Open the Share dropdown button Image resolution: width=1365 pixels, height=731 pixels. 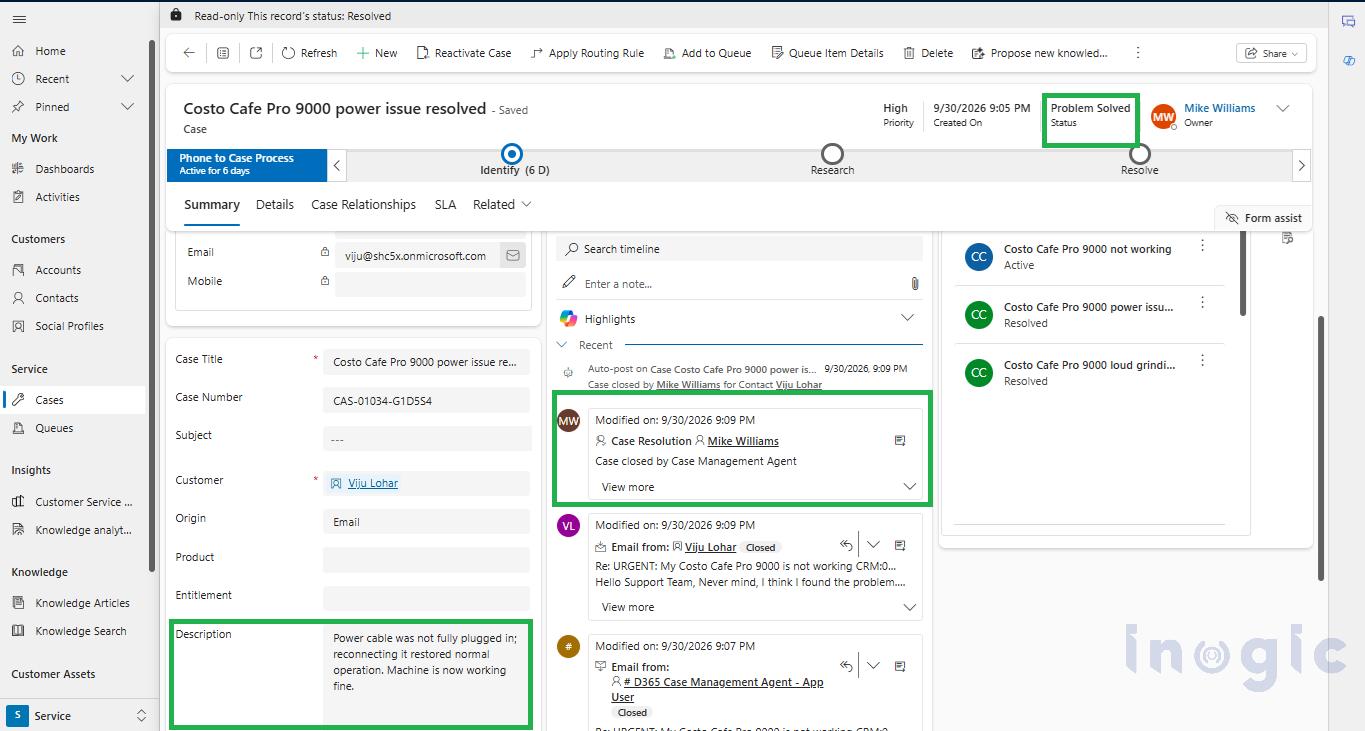click(x=1272, y=53)
